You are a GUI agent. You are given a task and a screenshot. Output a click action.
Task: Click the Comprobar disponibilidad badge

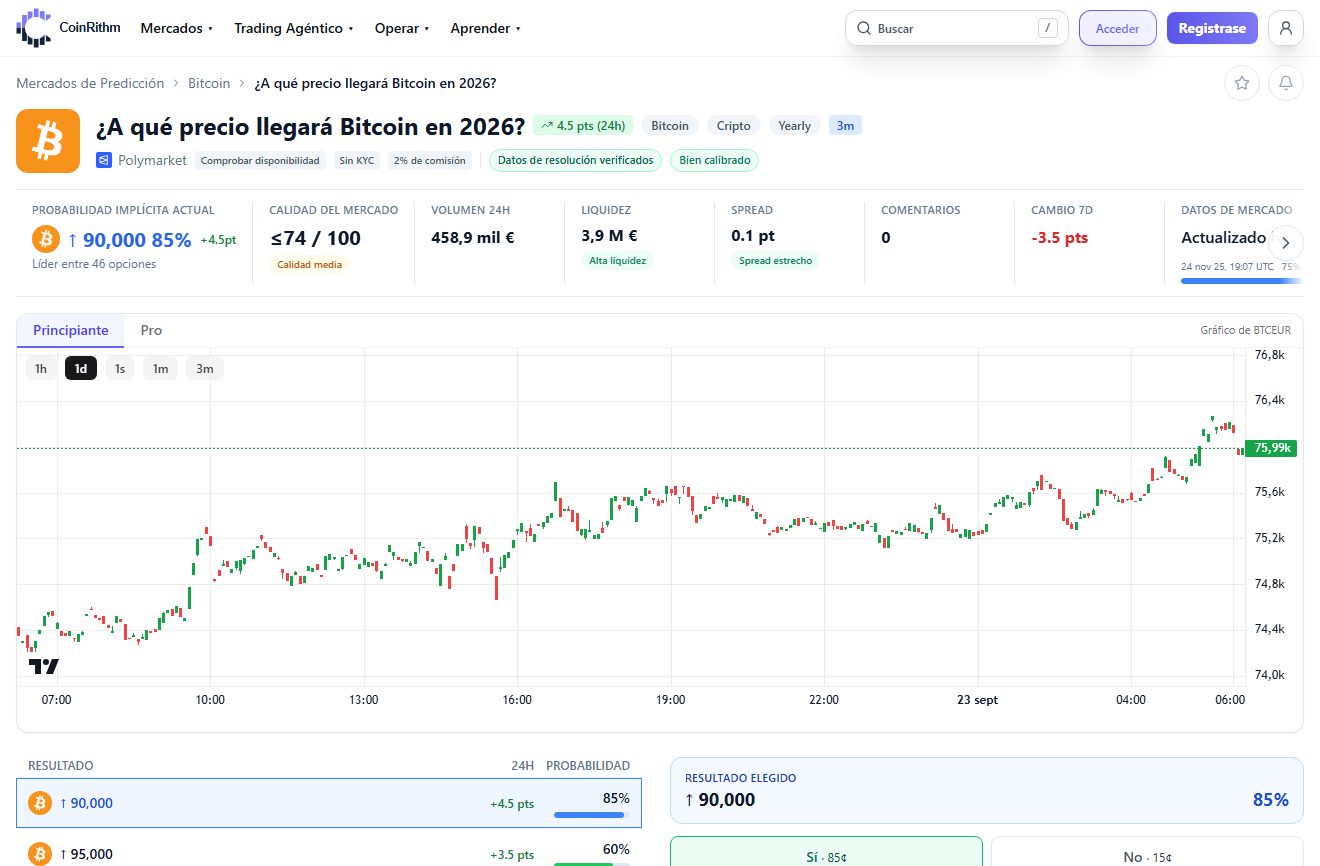(x=260, y=160)
